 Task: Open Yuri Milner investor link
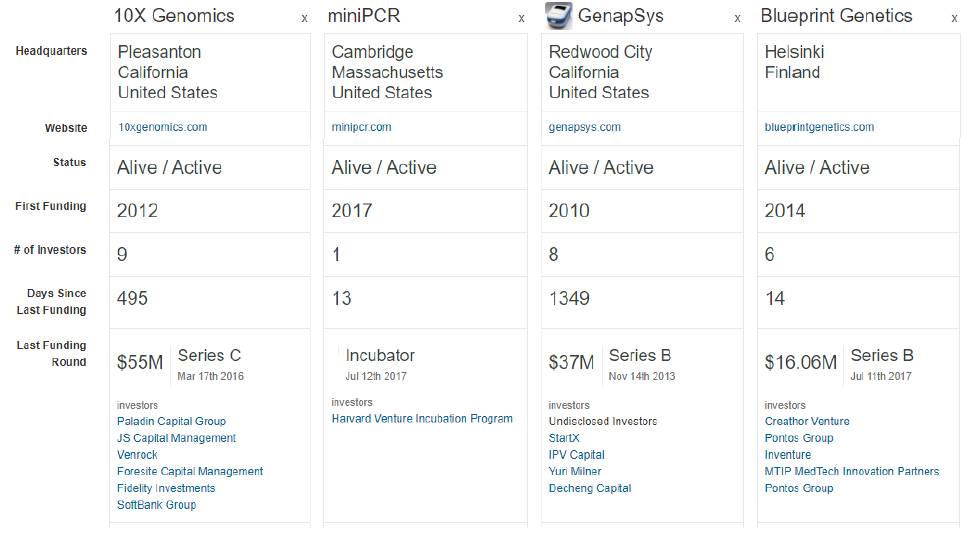click(x=576, y=471)
